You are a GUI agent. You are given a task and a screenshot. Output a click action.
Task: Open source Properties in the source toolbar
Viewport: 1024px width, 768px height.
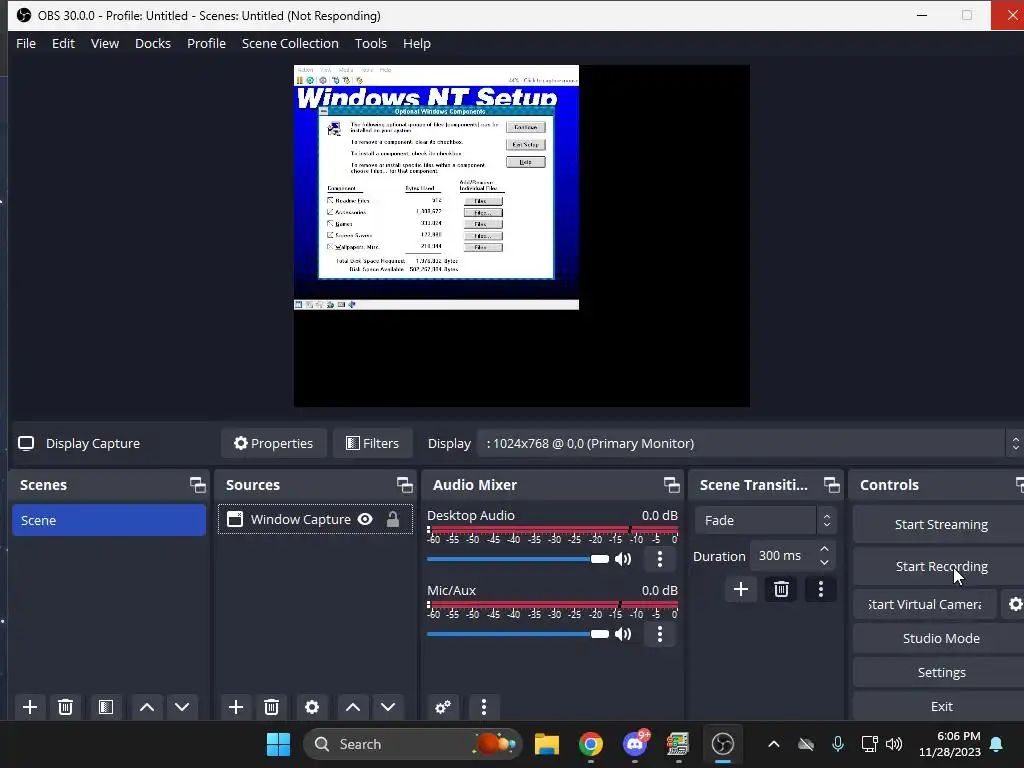click(x=273, y=443)
